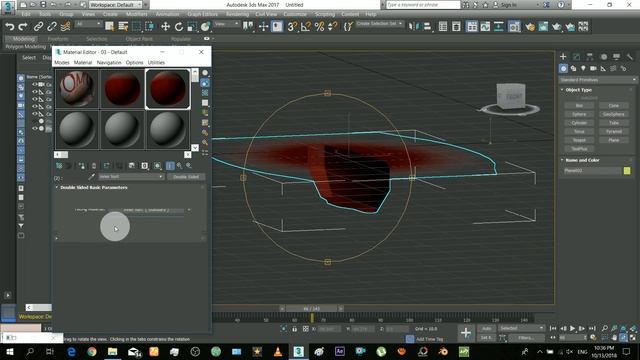
Task: Open Select by Name dialog icon
Action: click(x=123, y=27)
